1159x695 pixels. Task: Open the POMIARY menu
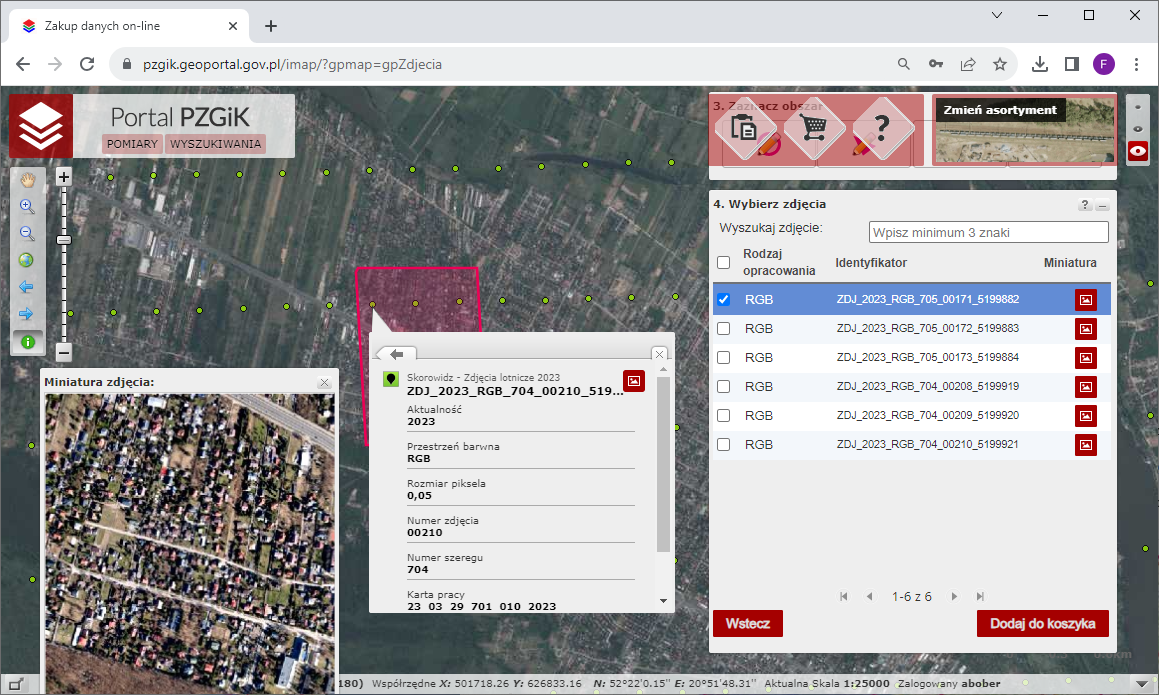coord(132,144)
